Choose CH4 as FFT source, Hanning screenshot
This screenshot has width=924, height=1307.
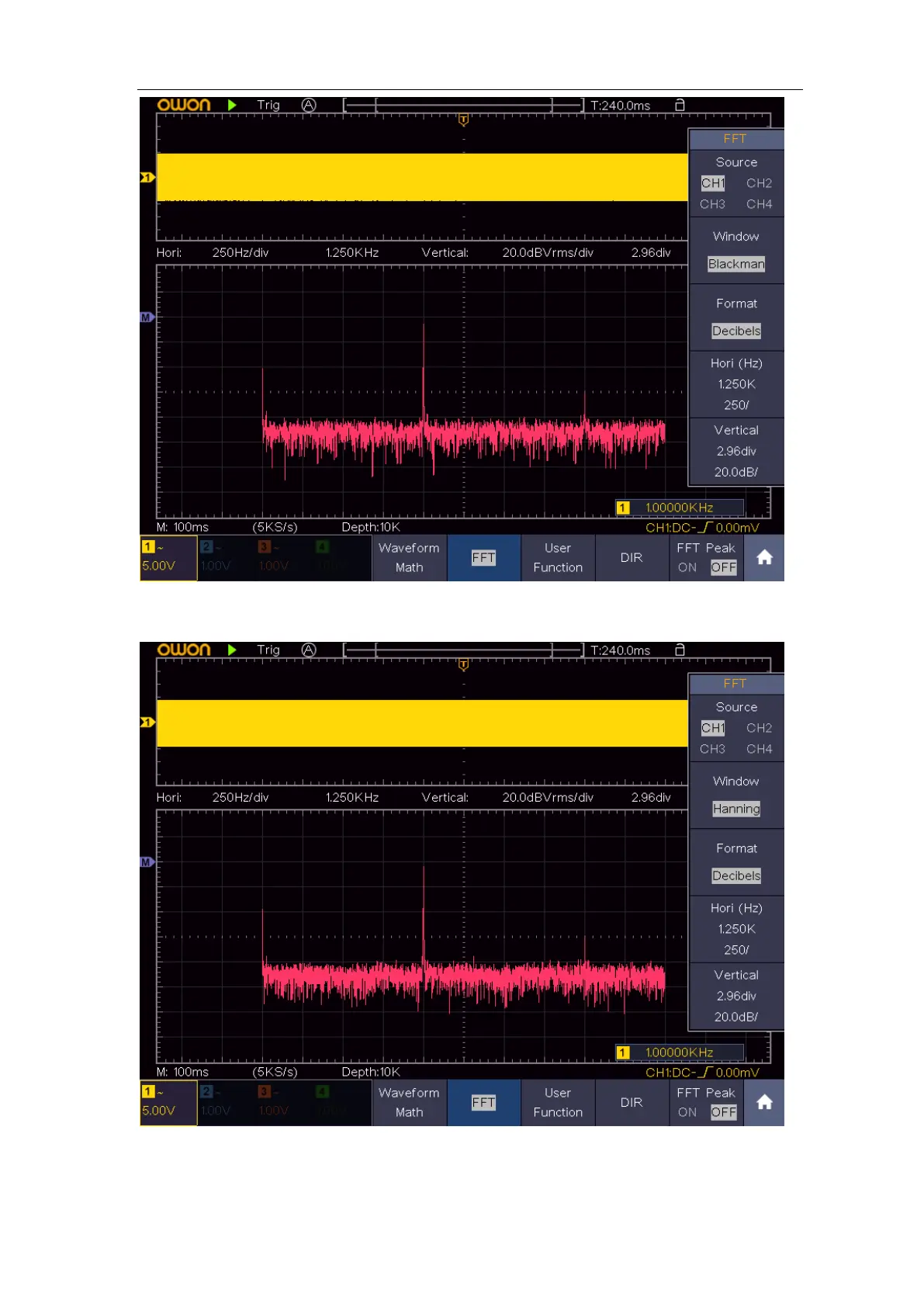759,749
